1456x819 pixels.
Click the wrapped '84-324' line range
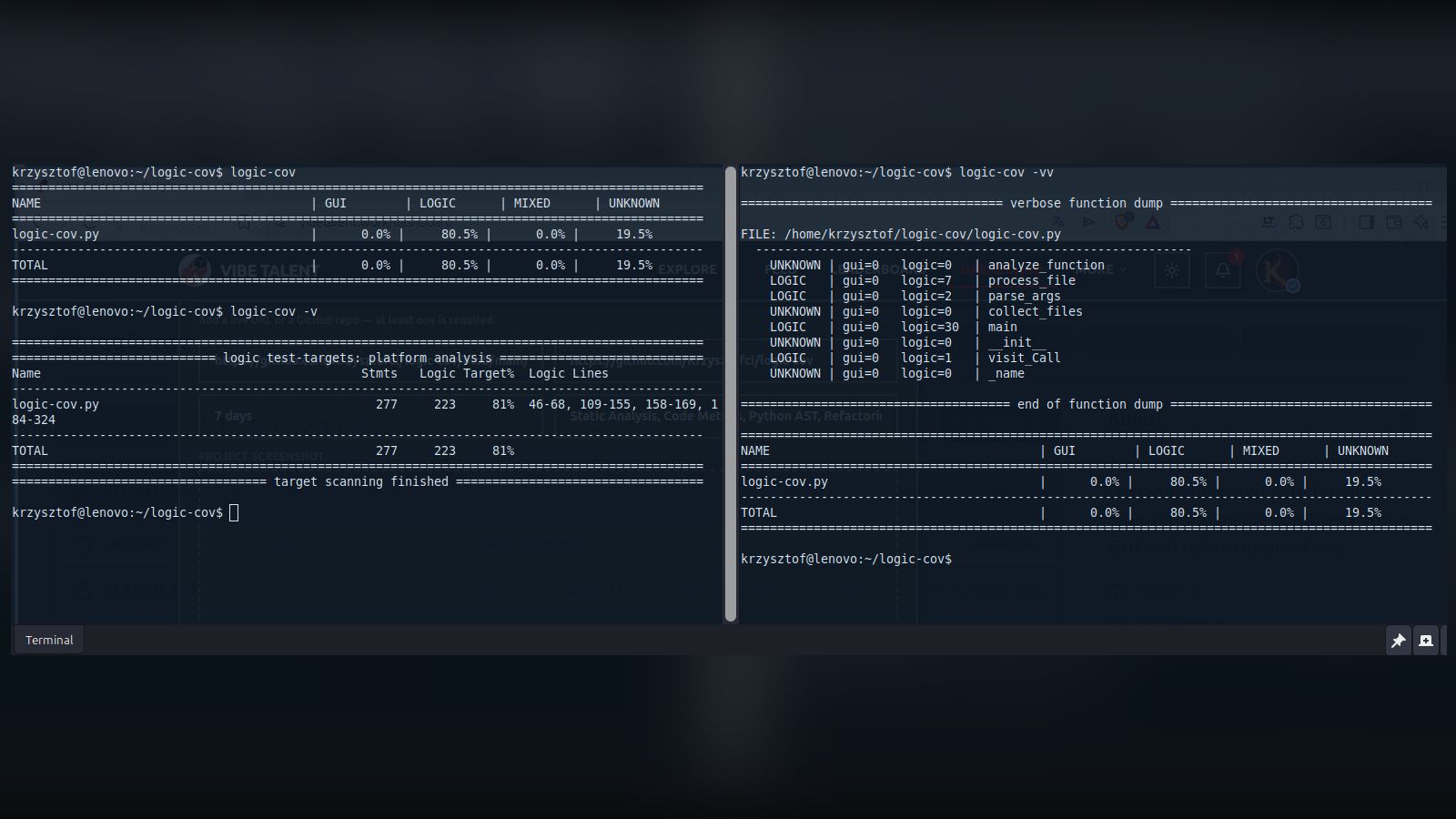[x=34, y=420]
